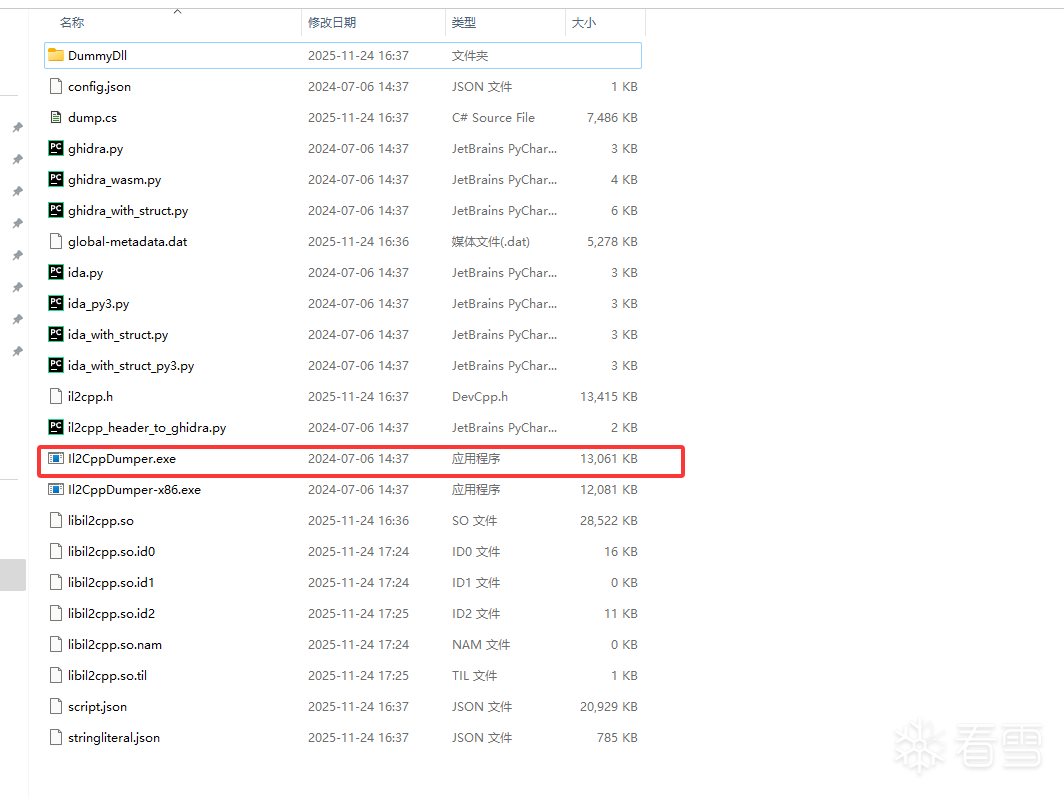Select the file name il2cpp.h
Screen dimensions: 1064x798
point(90,396)
